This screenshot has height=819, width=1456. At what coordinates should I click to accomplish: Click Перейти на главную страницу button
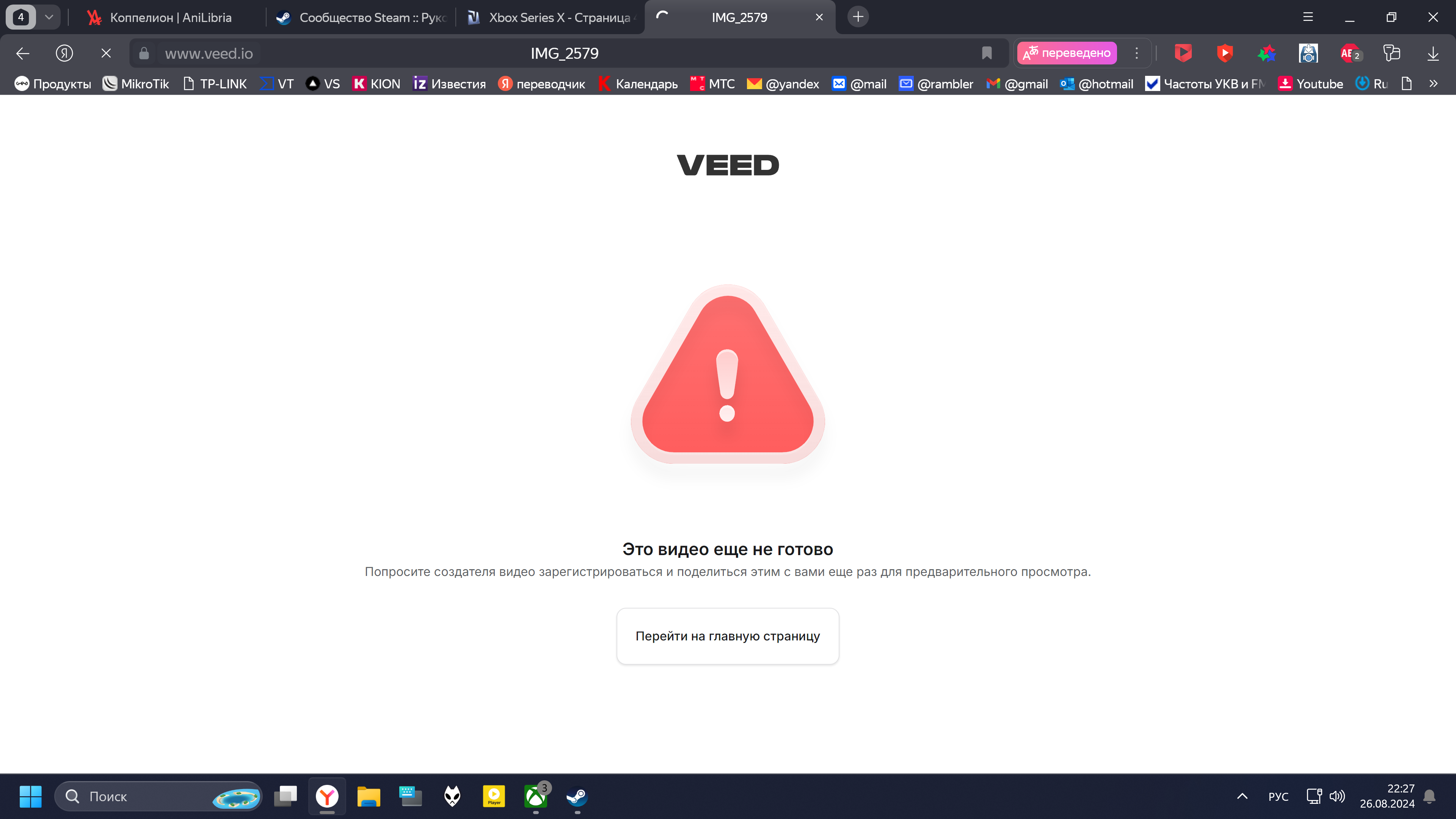tap(728, 636)
